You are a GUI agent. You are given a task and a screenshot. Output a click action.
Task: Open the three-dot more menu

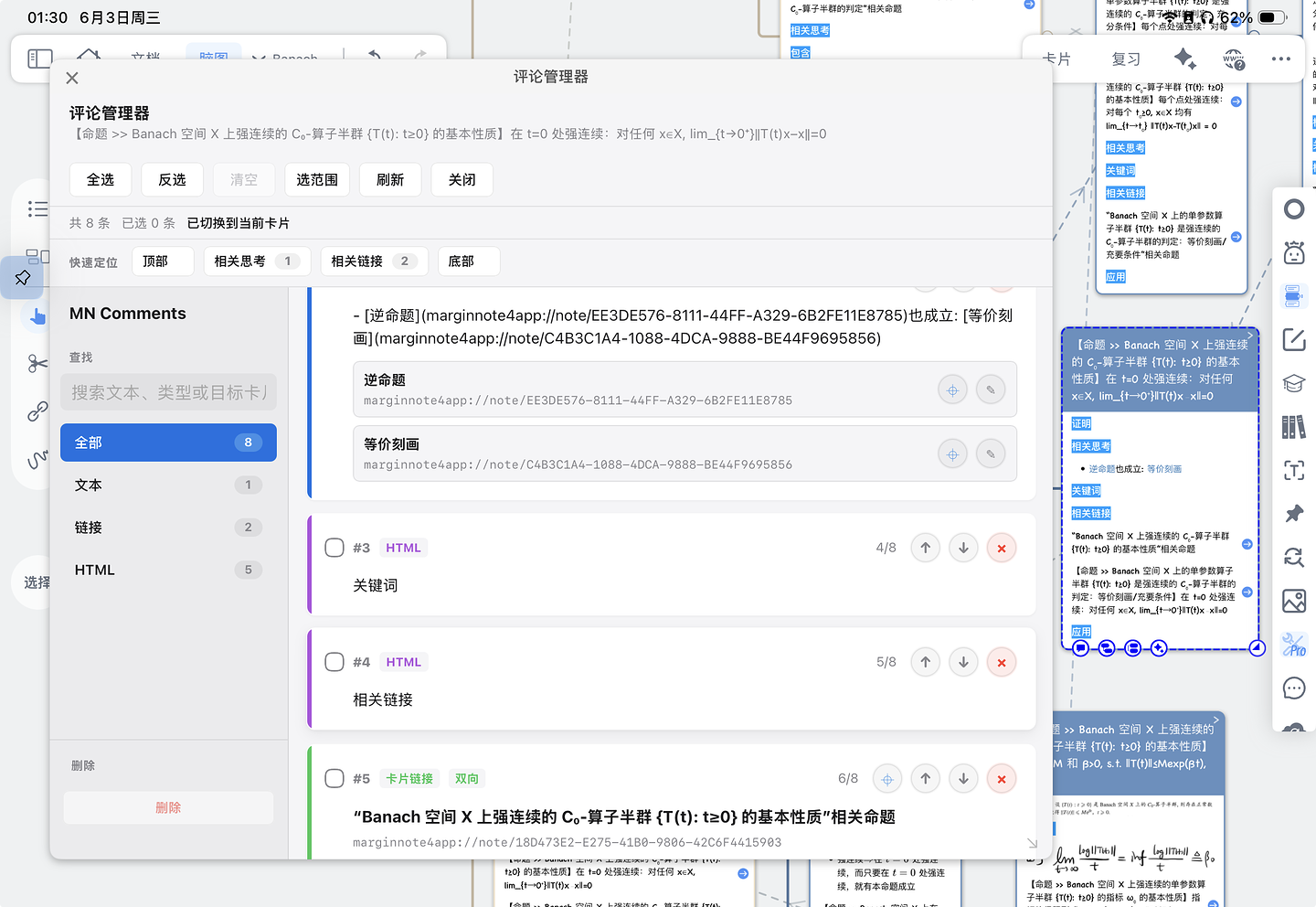click(1281, 59)
